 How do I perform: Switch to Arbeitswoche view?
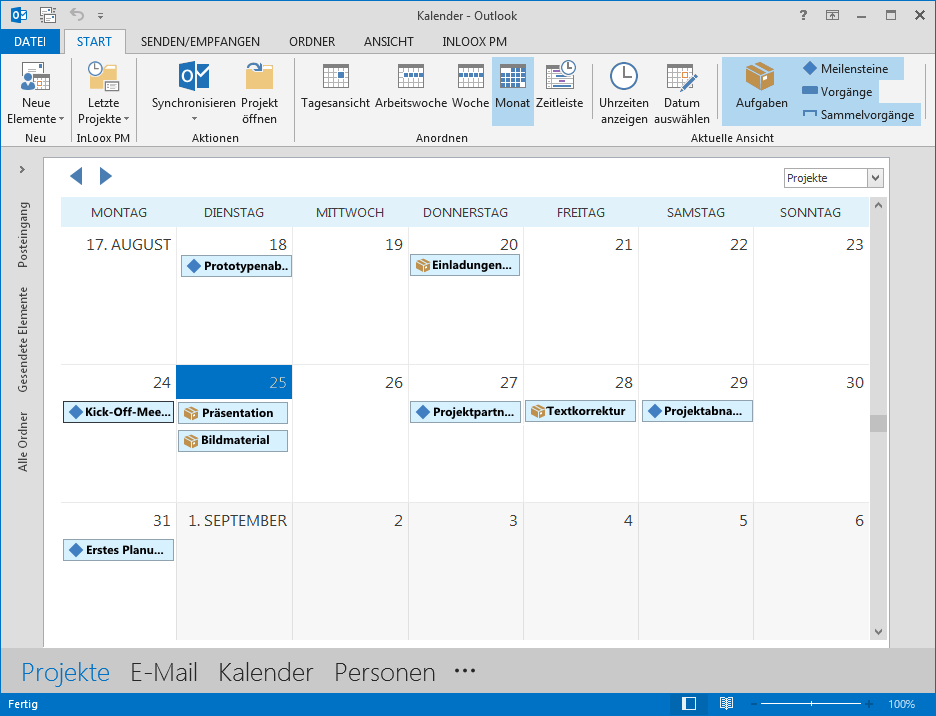(x=411, y=88)
